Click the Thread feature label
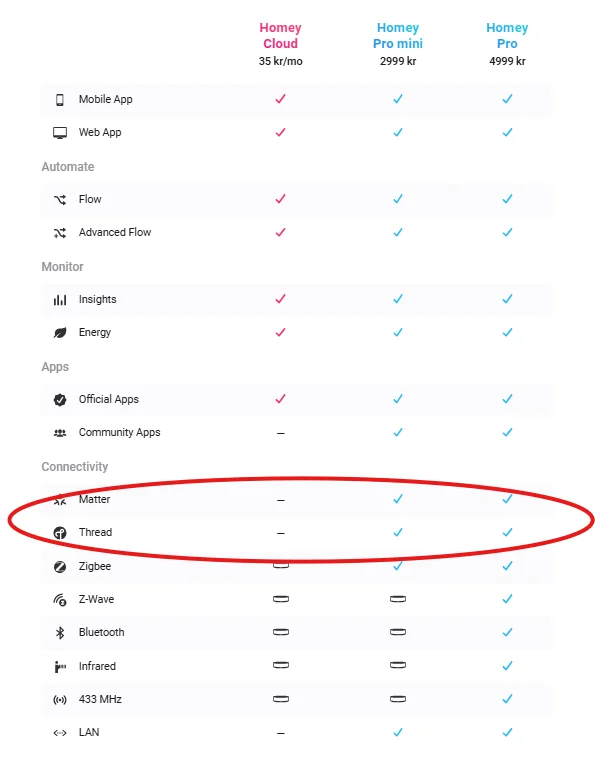 (95, 532)
